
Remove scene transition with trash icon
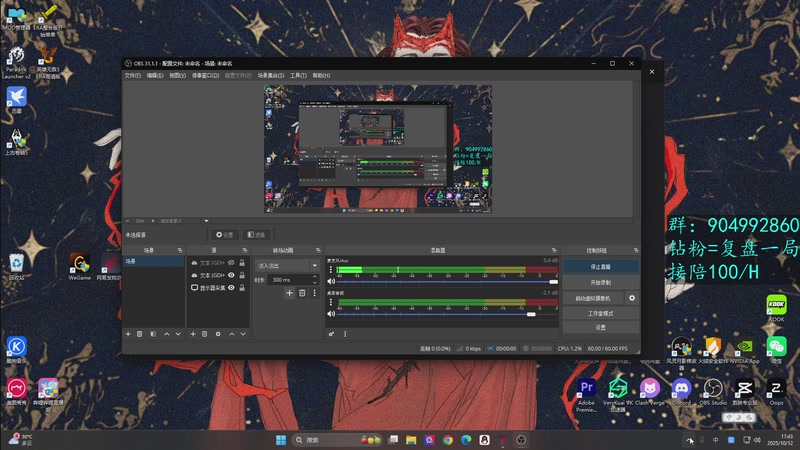302,293
